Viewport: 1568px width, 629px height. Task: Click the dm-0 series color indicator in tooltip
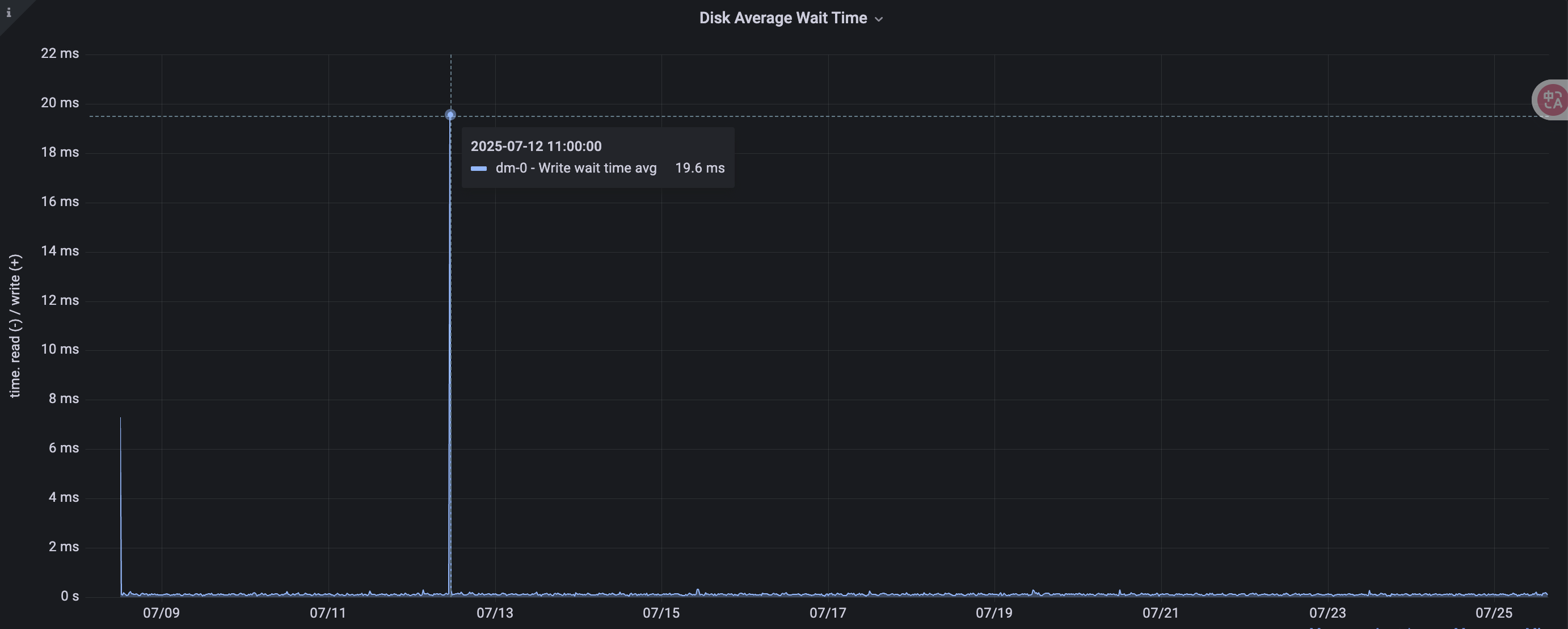[480, 168]
